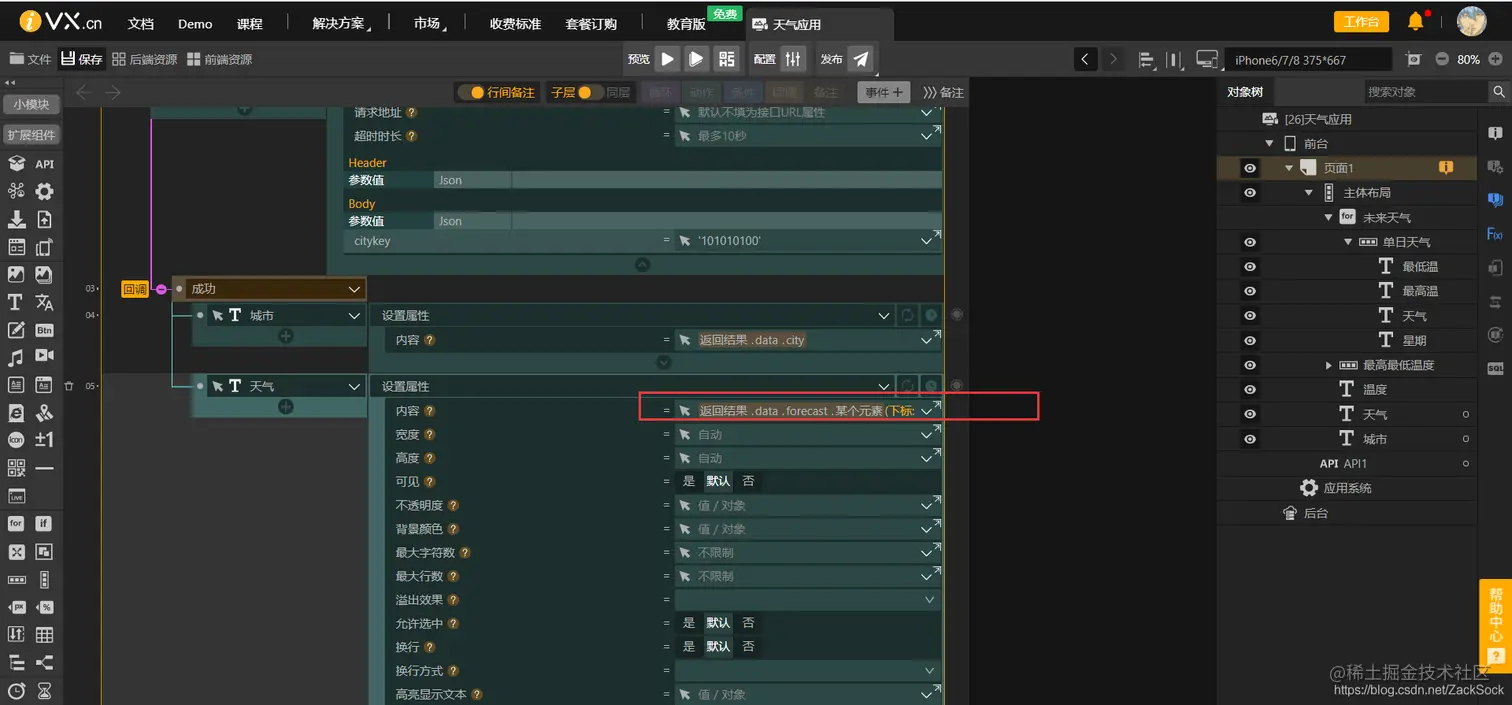Open 前端资源 frontend resources
1512x705 pixels.
219,59
